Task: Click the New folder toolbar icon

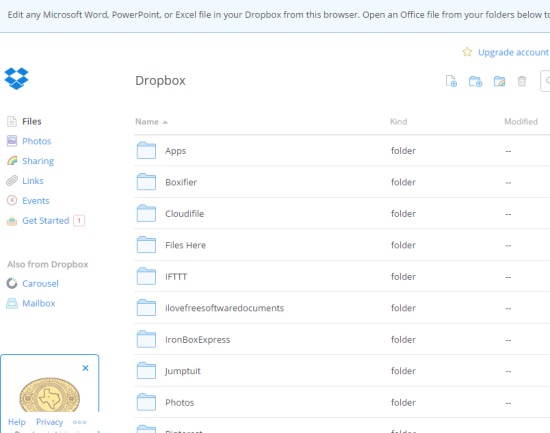Action: 475,81
